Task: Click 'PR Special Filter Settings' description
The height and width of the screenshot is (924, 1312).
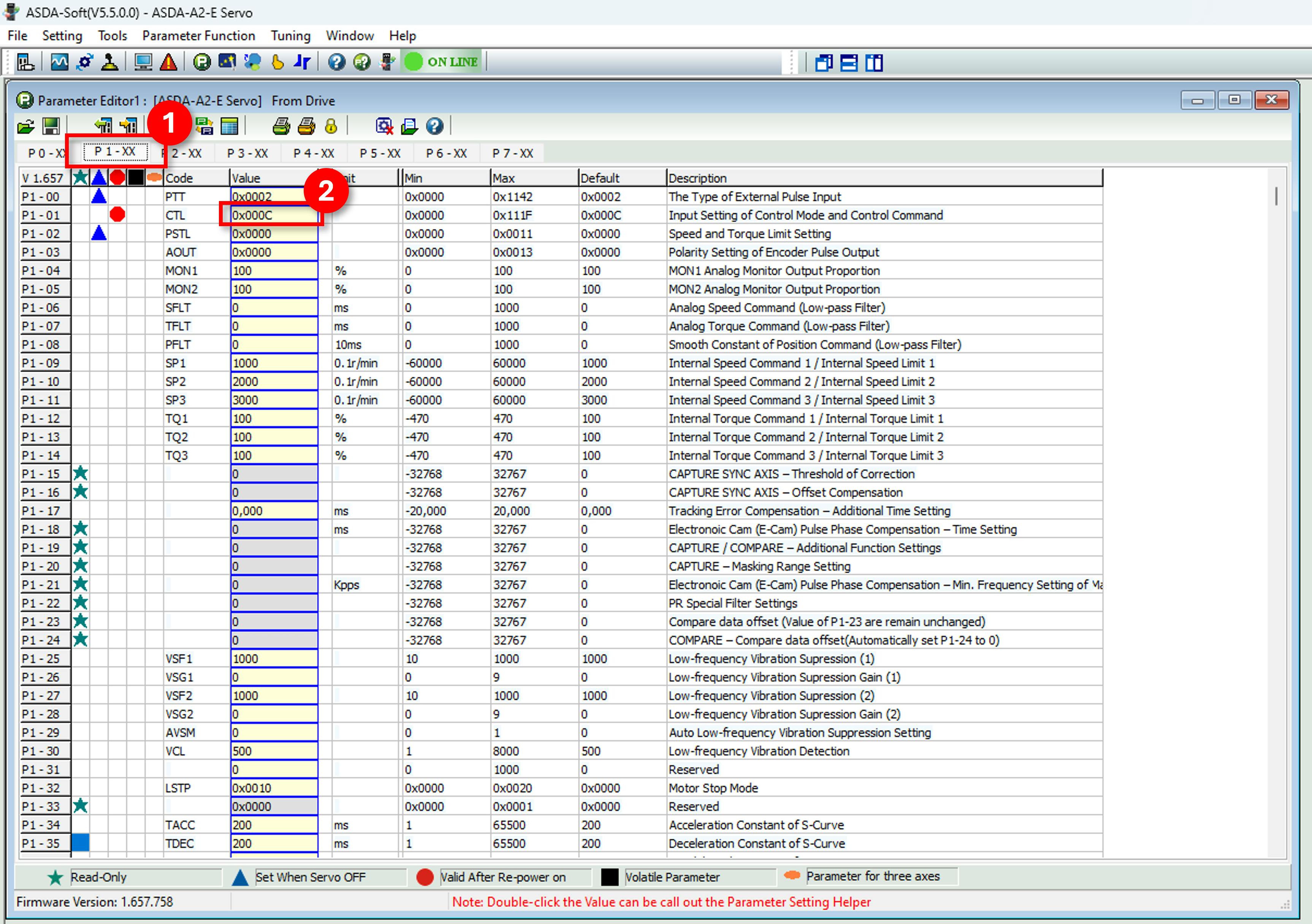Action: (732, 603)
